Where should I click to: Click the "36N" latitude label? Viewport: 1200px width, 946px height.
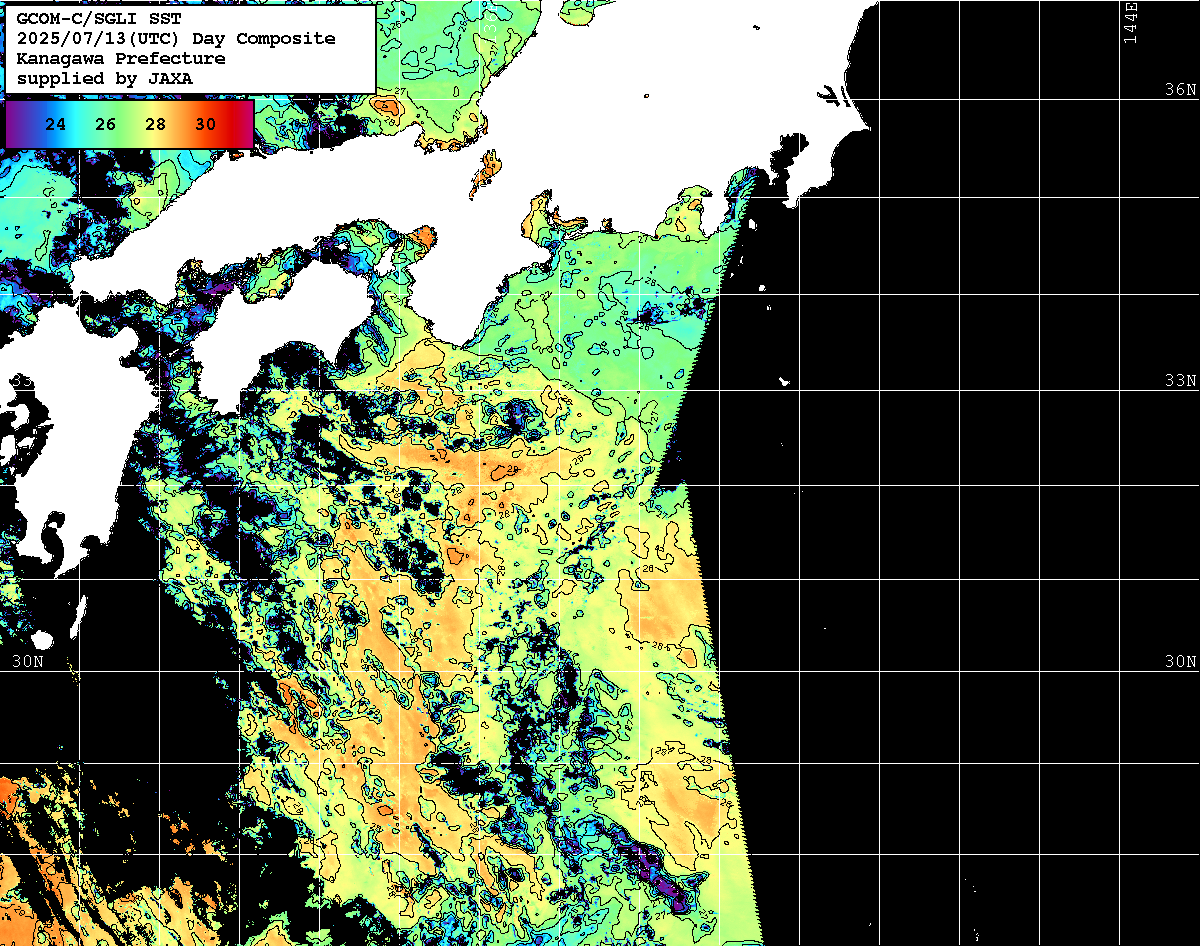pos(1181,89)
